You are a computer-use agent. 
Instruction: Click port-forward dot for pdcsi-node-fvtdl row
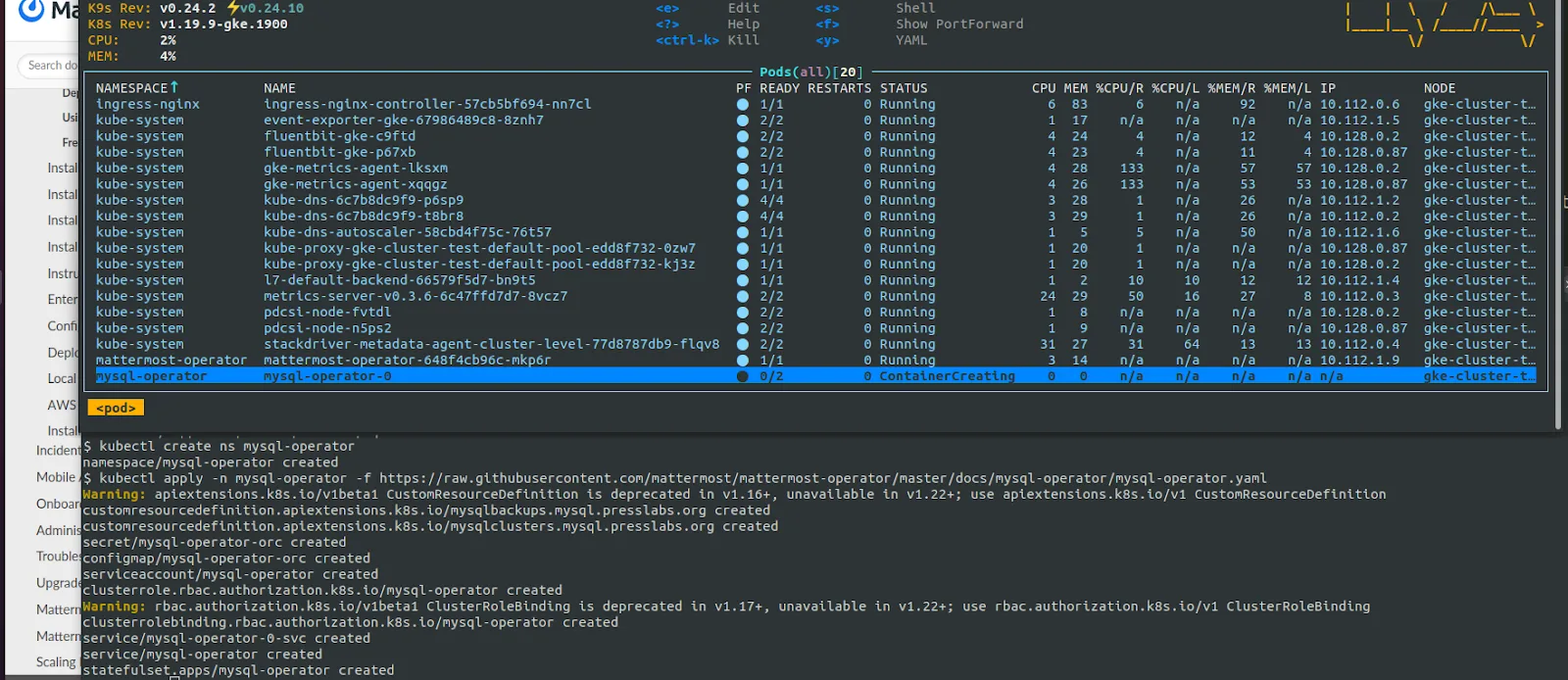coord(743,313)
